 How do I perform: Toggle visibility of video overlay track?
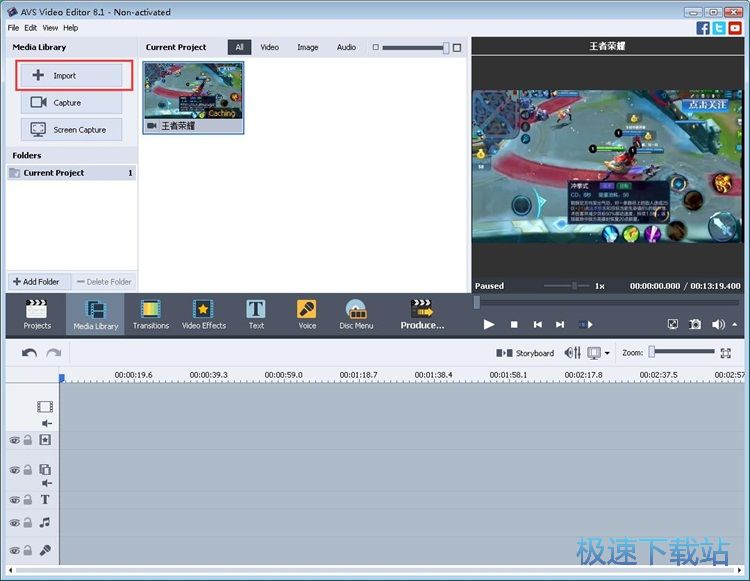tap(14, 471)
